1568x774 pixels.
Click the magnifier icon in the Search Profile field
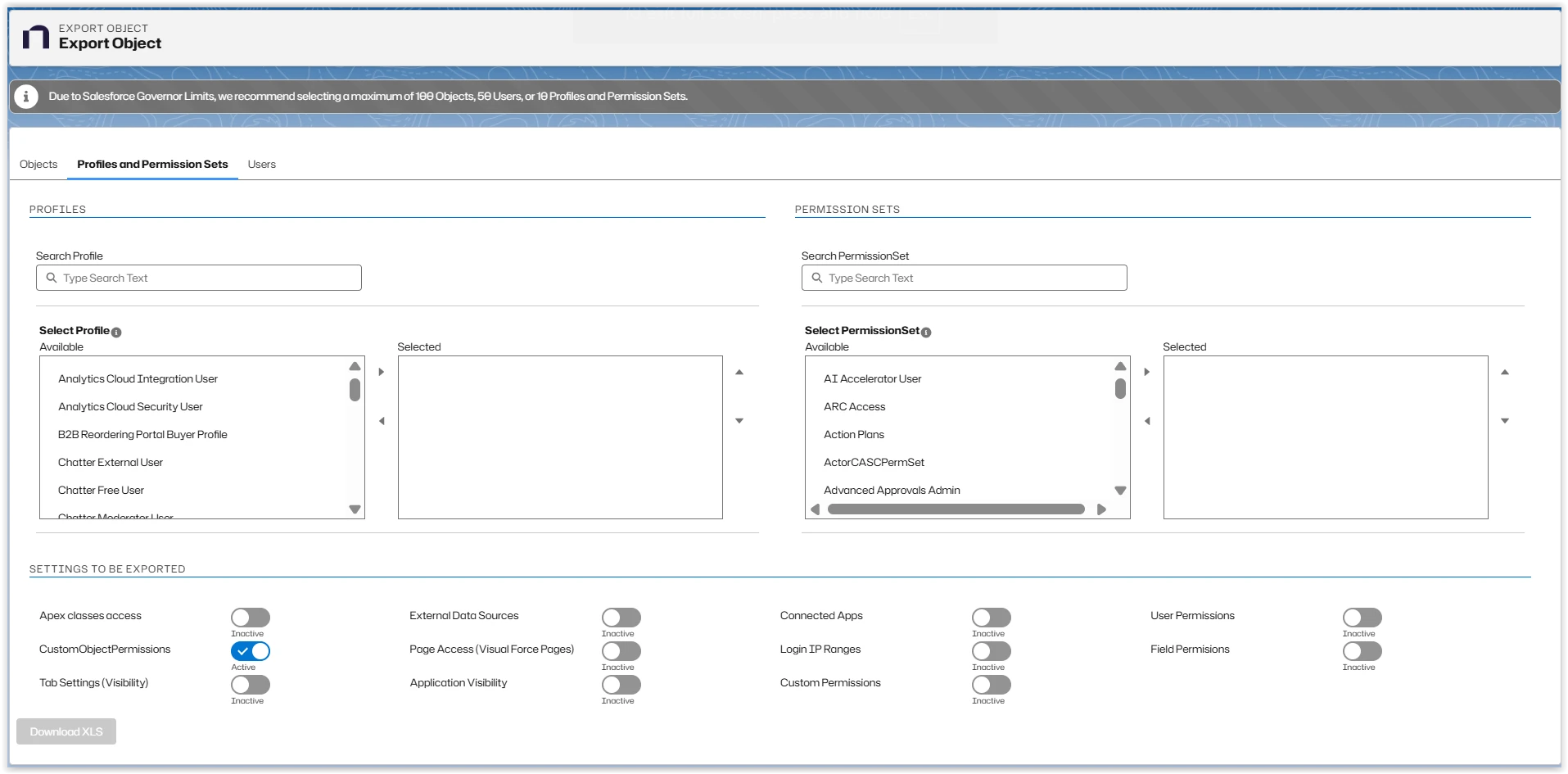(52, 278)
